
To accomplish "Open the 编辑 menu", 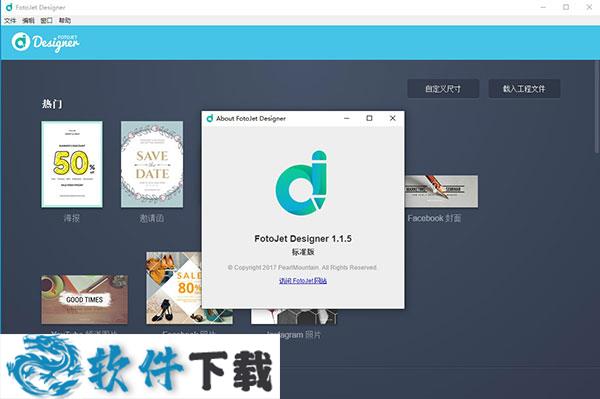I will coord(28,20).
